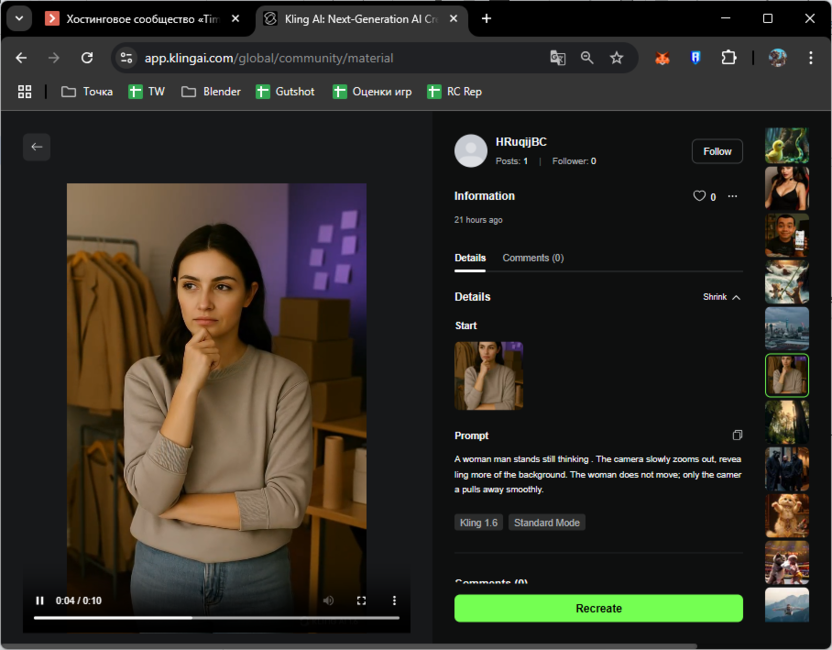Click the video progress bar
Image resolution: width=832 pixels, height=650 pixels.
216,617
